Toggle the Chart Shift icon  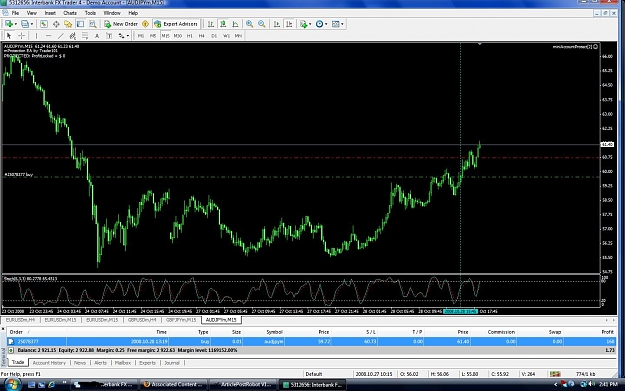[289, 24]
